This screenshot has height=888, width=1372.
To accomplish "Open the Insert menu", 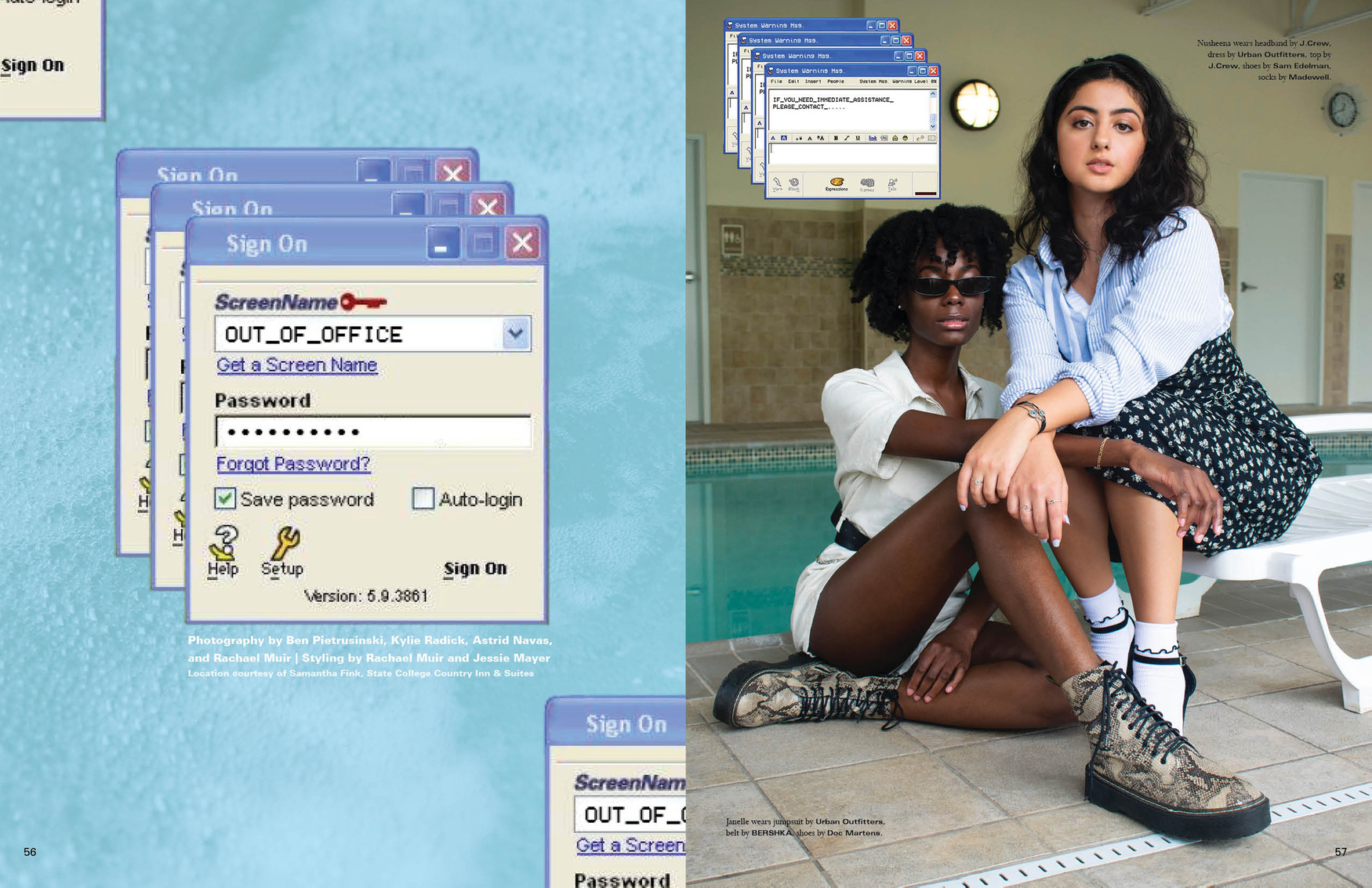I will pyautogui.click(x=813, y=82).
